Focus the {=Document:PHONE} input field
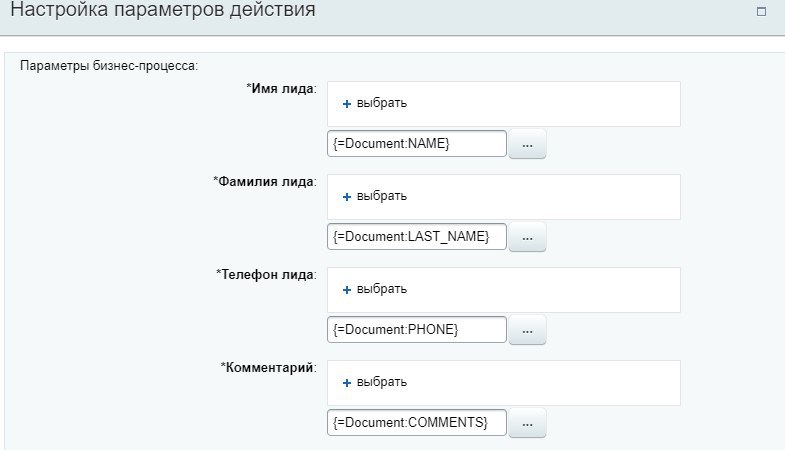Viewport: 785px width, 450px height. click(x=417, y=330)
